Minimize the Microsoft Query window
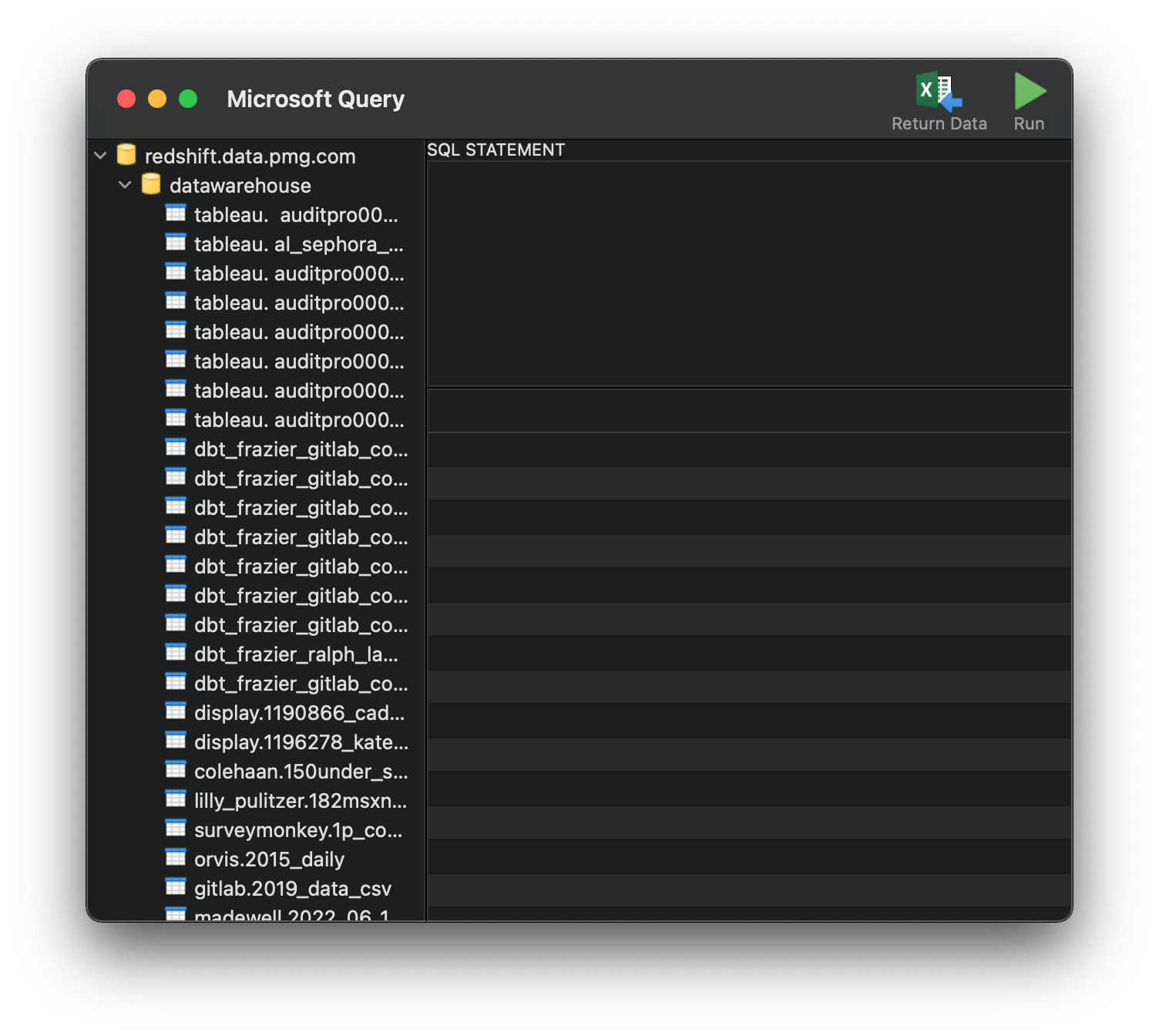 pyautogui.click(x=157, y=99)
